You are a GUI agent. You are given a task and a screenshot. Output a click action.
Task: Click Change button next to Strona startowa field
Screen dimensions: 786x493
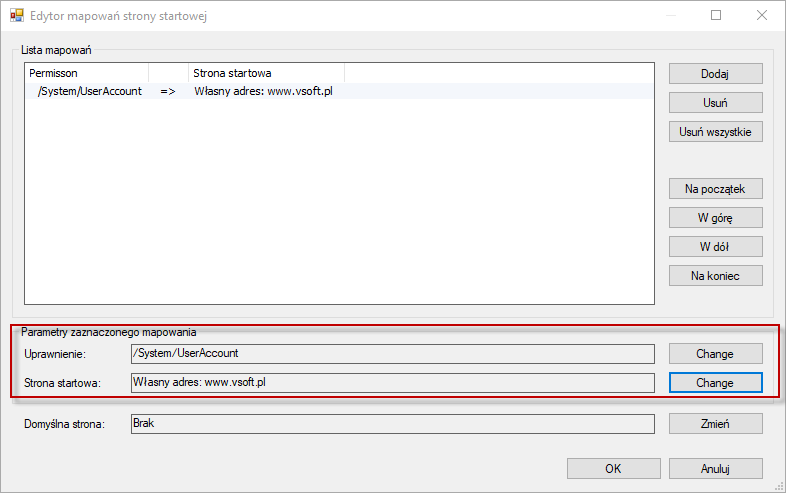click(715, 383)
